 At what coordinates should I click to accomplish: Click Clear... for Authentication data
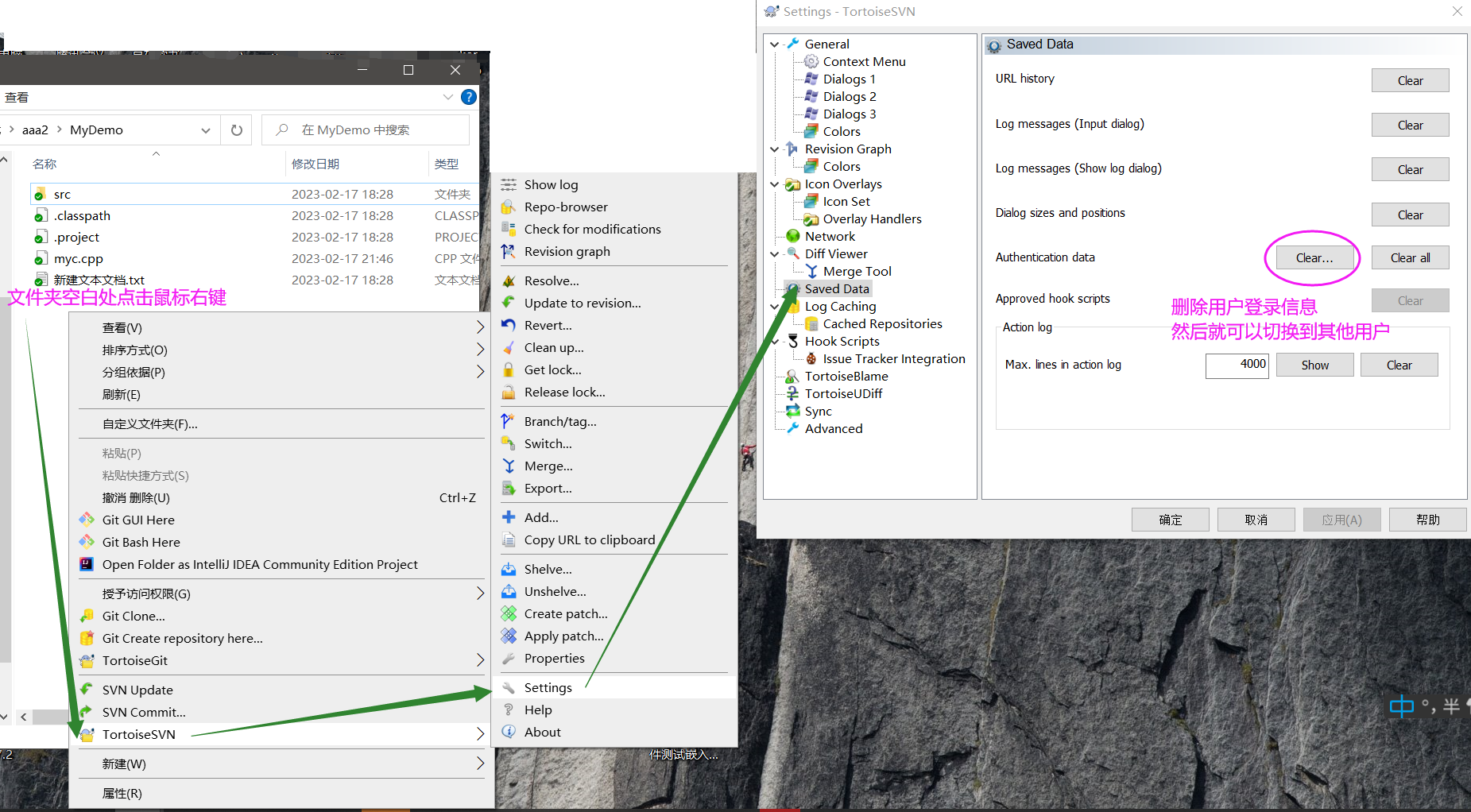pos(1314,257)
